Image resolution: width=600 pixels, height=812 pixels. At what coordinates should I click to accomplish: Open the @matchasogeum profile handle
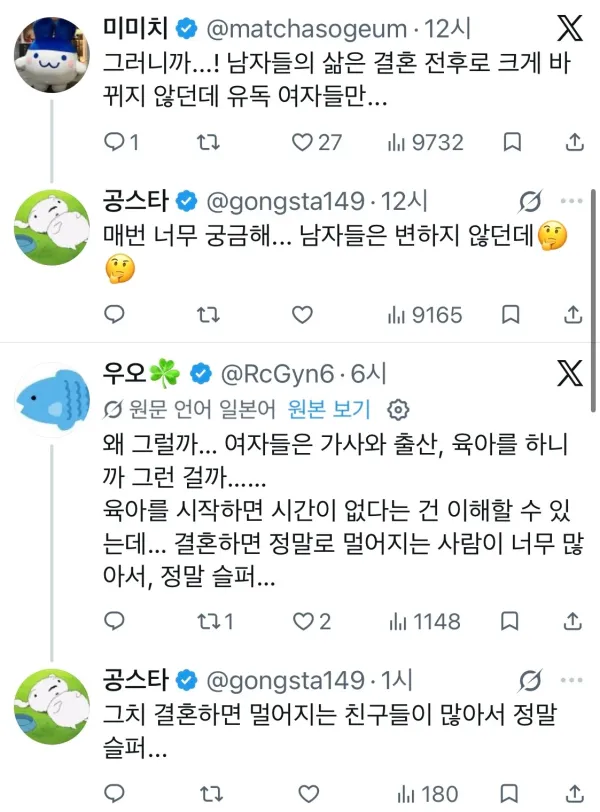306,29
